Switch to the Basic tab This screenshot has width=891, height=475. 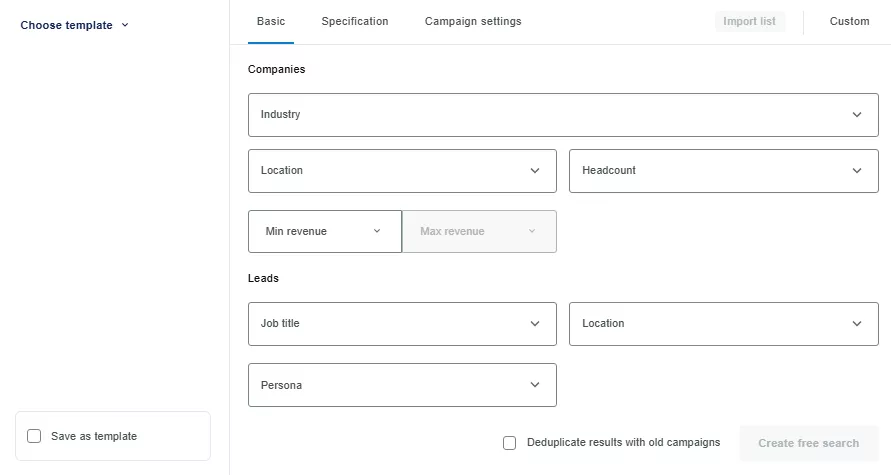pyautogui.click(x=271, y=22)
